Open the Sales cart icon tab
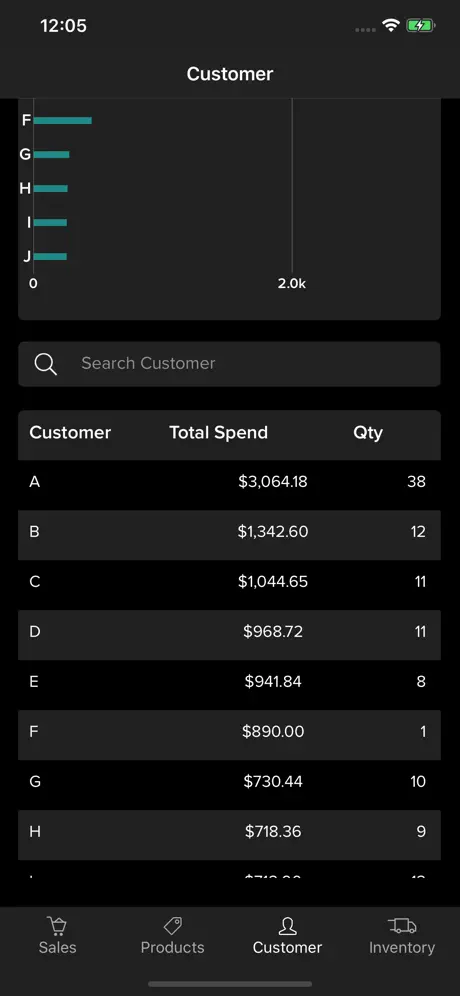The height and width of the screenshot is (996, 460). pyautogui.click(x=57, y=926)
